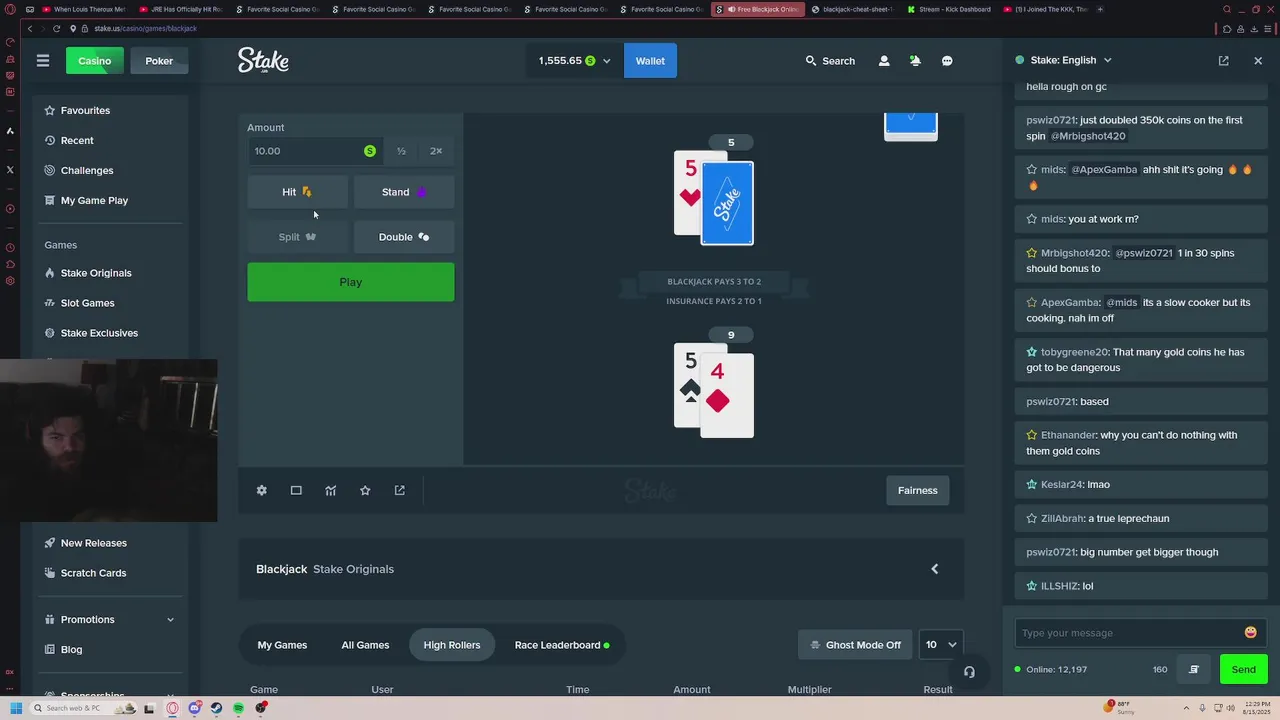1280x720 pixels.
Task: Open balance currency dropdown
Action: pyautogui.click(x=574, y=61)
